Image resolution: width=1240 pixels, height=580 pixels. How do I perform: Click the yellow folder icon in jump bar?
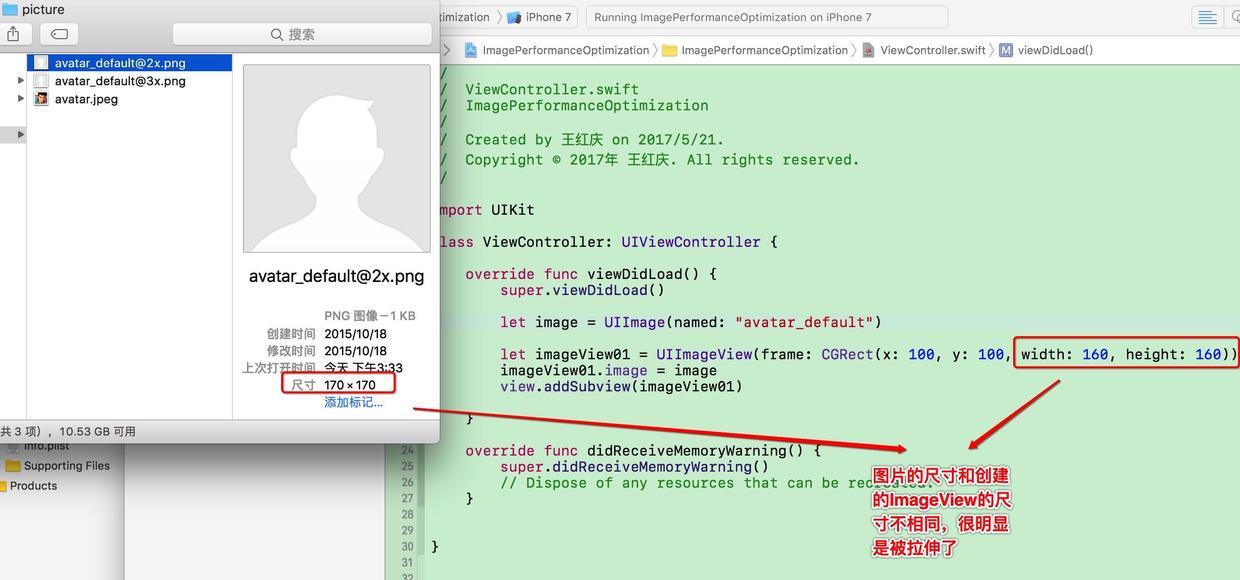point(670,50)
